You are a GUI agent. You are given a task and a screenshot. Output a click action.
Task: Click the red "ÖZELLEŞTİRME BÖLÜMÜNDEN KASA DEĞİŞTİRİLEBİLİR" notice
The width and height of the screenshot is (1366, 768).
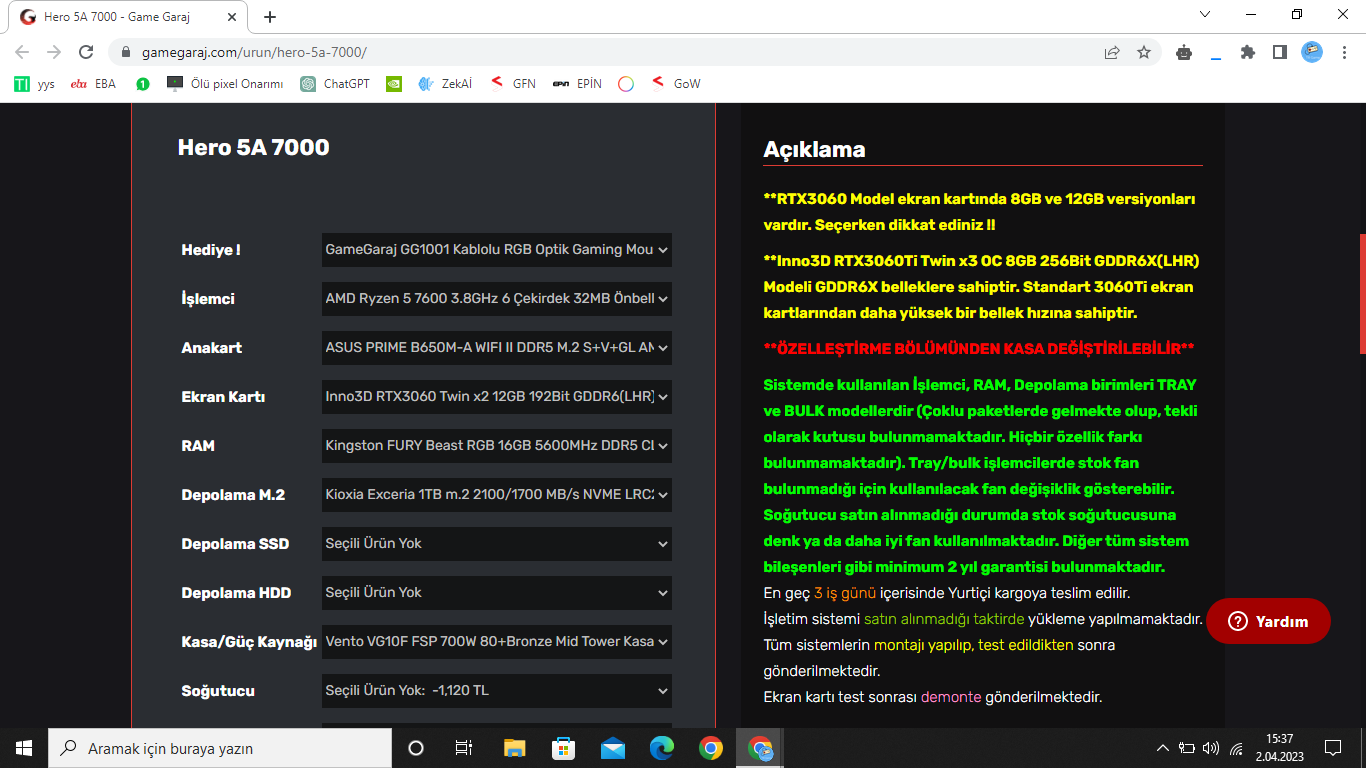[979, 349]
